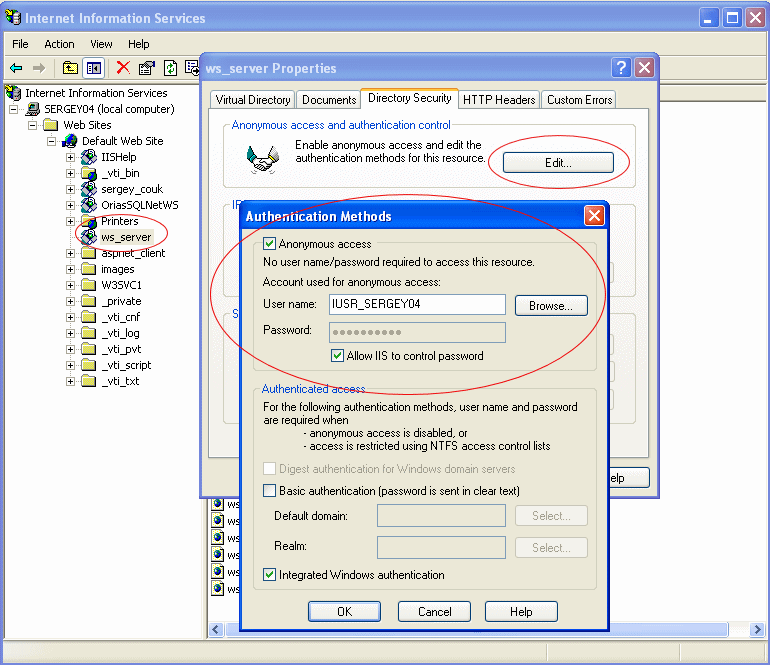Collapse the SERGEY04 local computer node
Image resolution: width=770 pixels, height=665 pixels.
14,109
